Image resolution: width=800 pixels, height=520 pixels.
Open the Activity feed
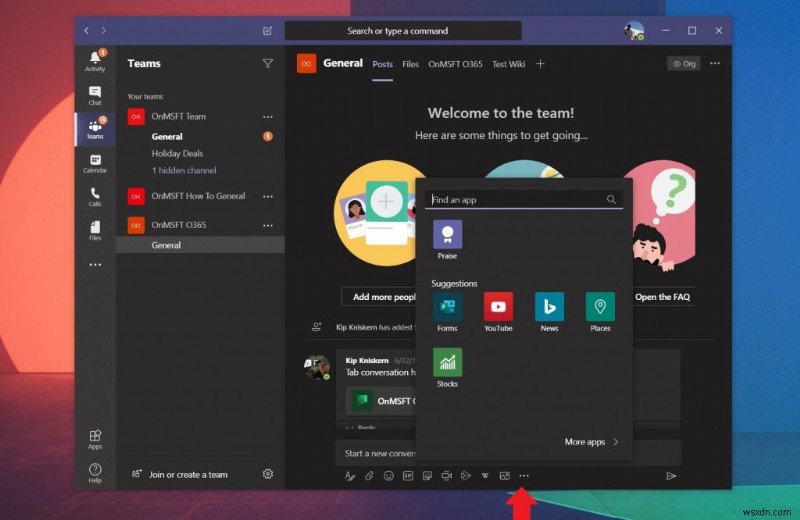click(x=95, y=61)
